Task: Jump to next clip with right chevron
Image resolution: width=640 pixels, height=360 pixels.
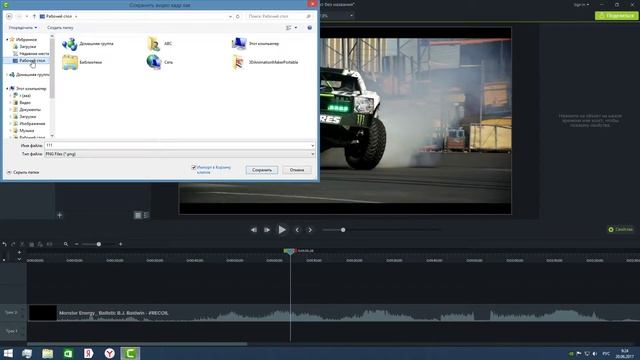Action: (x=310, y=230)
